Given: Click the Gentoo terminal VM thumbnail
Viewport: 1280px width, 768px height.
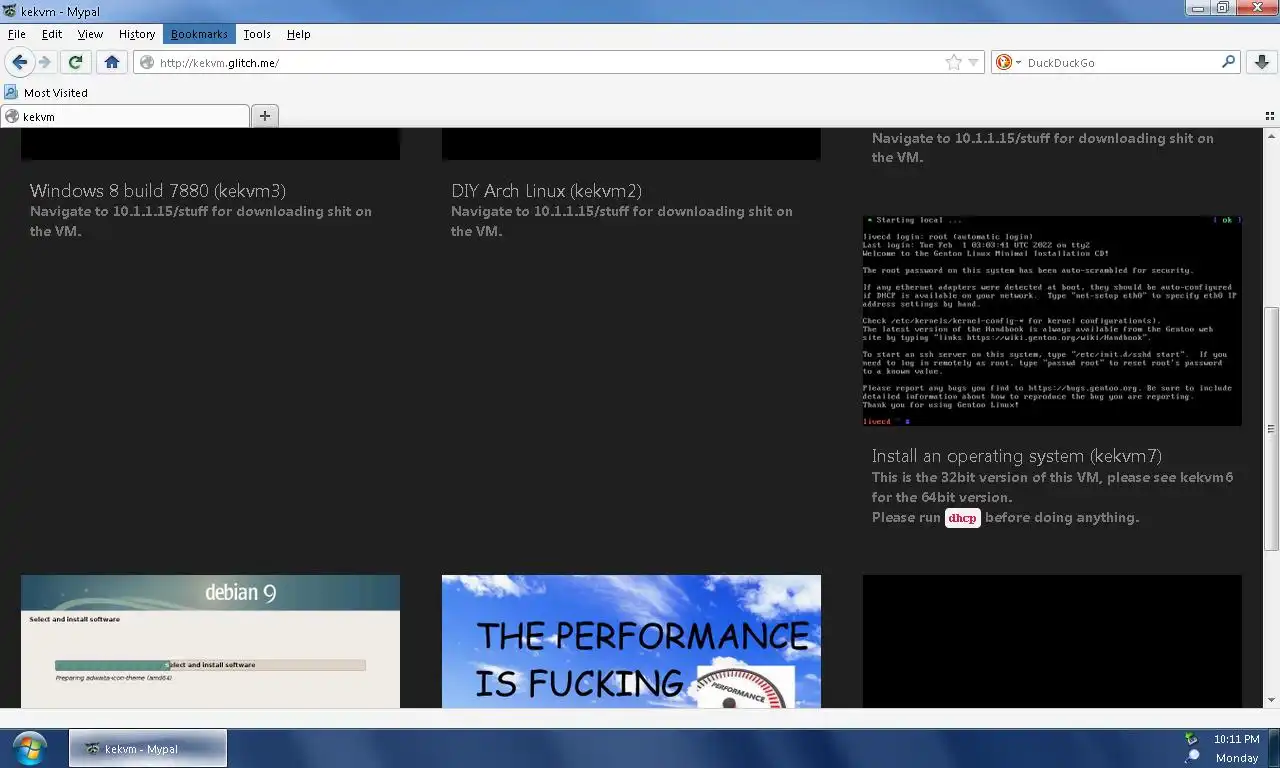Looking at the screenshot, I should (1052, 320).
